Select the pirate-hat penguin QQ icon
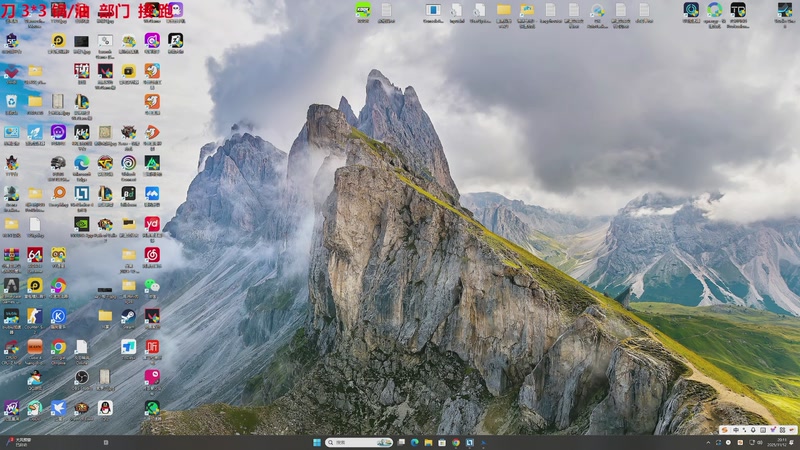800x450 pixels. coord(35,377)
